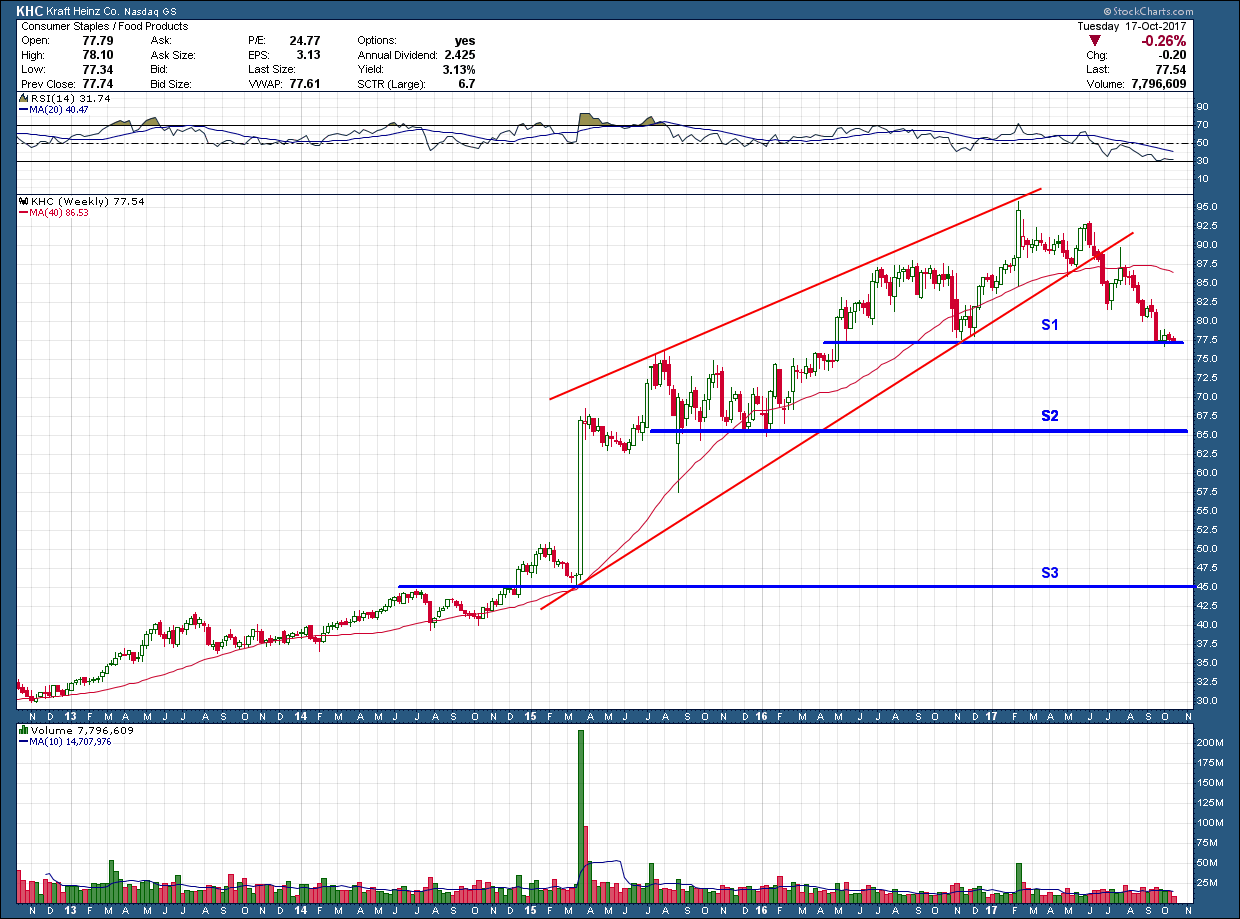Viewport: 1240px width, 919px height.
Task: Click Consumer Staples / Food Products sector text
Action: coord(103,26)
